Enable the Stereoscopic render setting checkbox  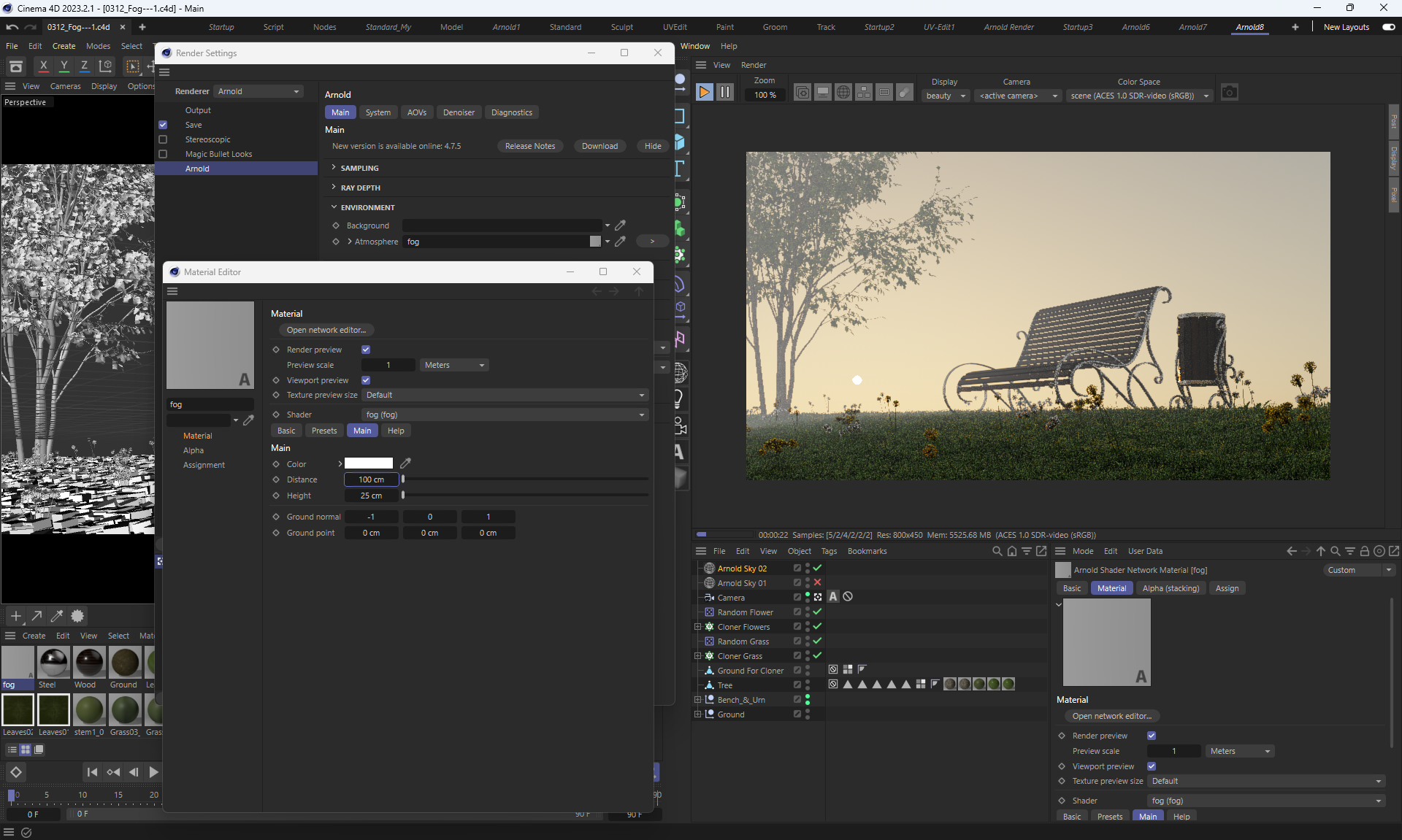point(163,139)
